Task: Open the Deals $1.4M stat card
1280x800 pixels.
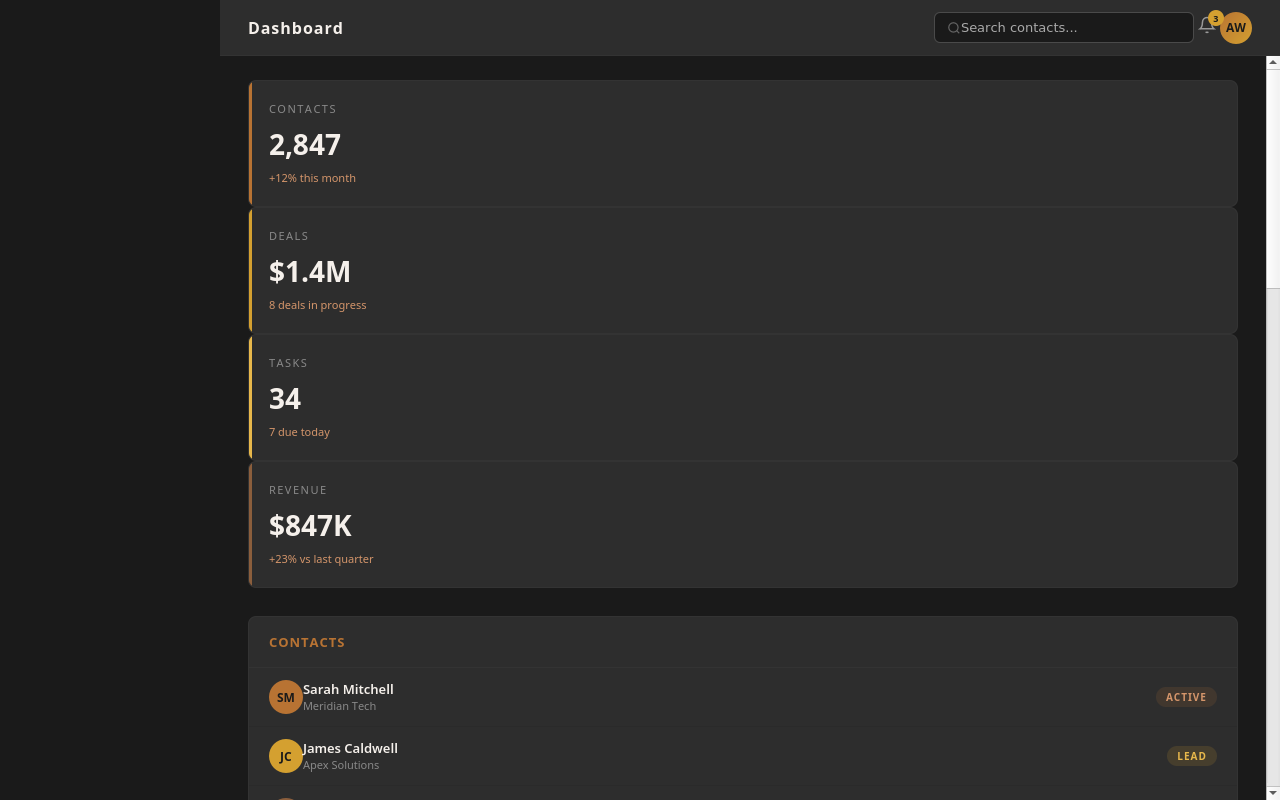Action: click(x=742, y=271)
